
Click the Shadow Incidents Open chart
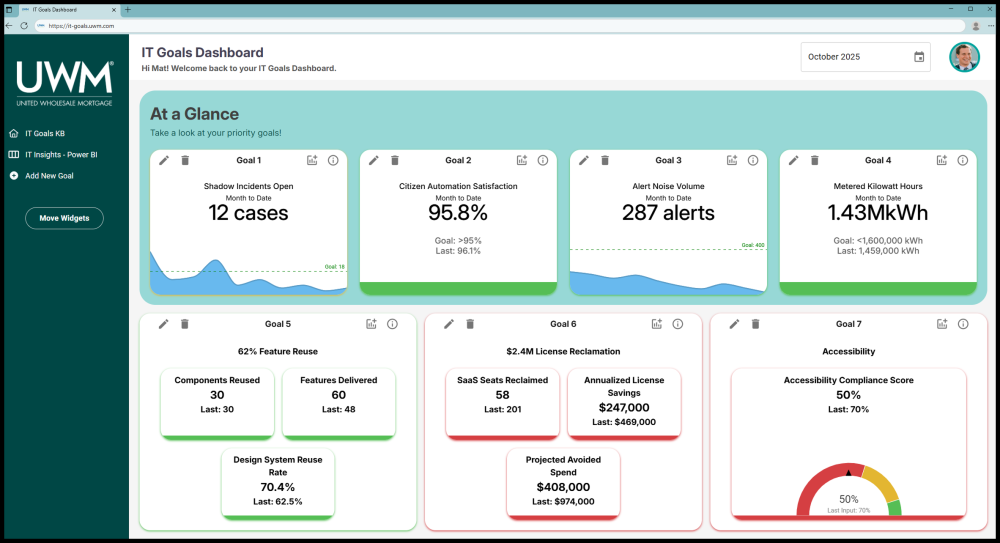(x=249, y=272)
